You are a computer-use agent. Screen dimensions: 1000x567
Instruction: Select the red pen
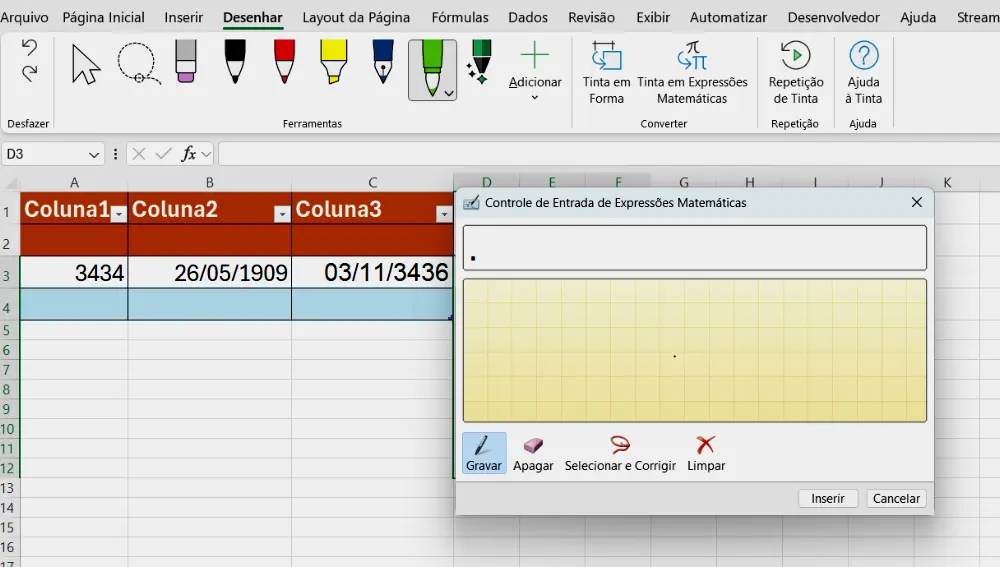pos(284,61)
